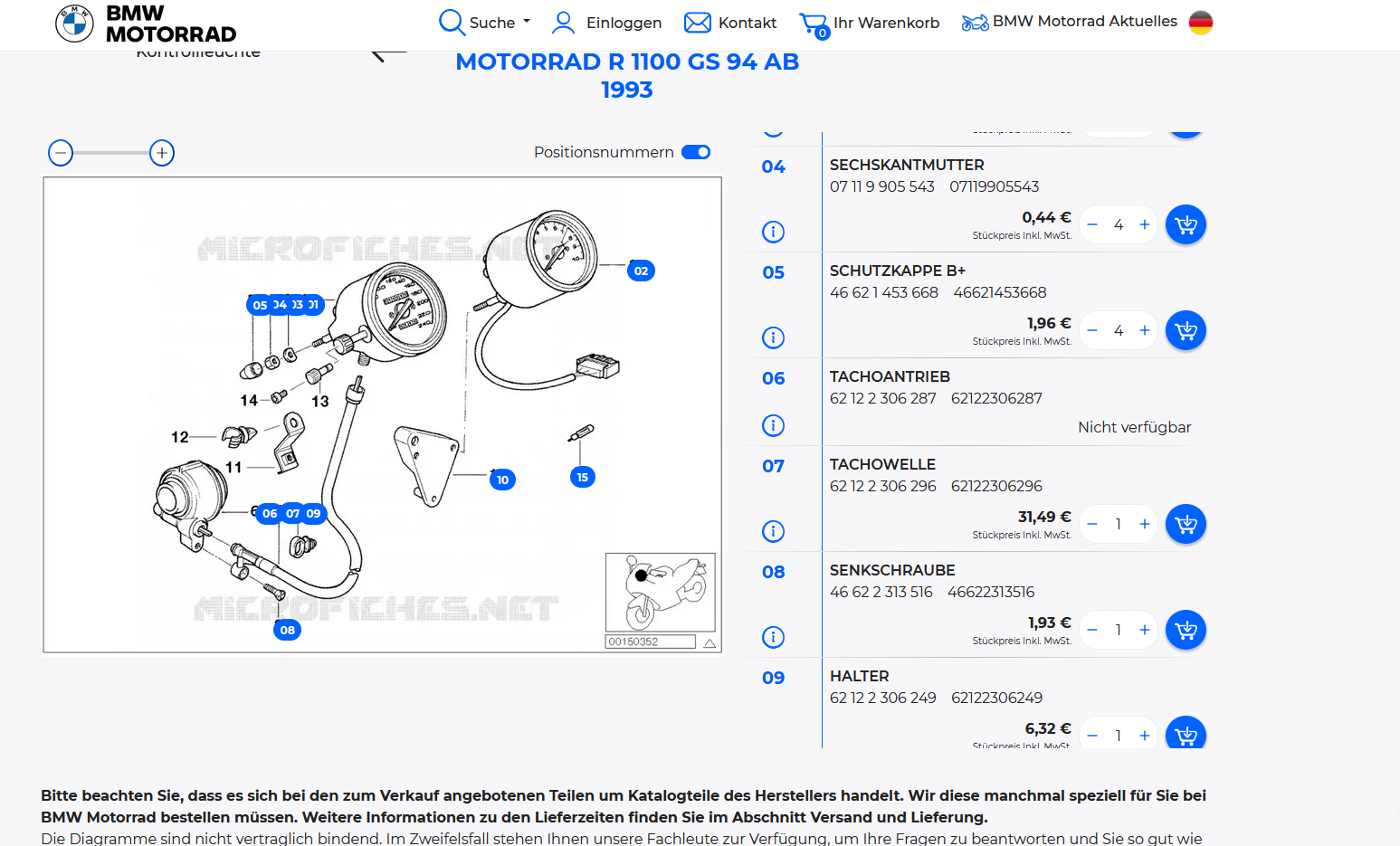Screen dimensions: 1400x846
Task: Increase Schutzkappe B+ quantity
Action: tap(1145, 330)
